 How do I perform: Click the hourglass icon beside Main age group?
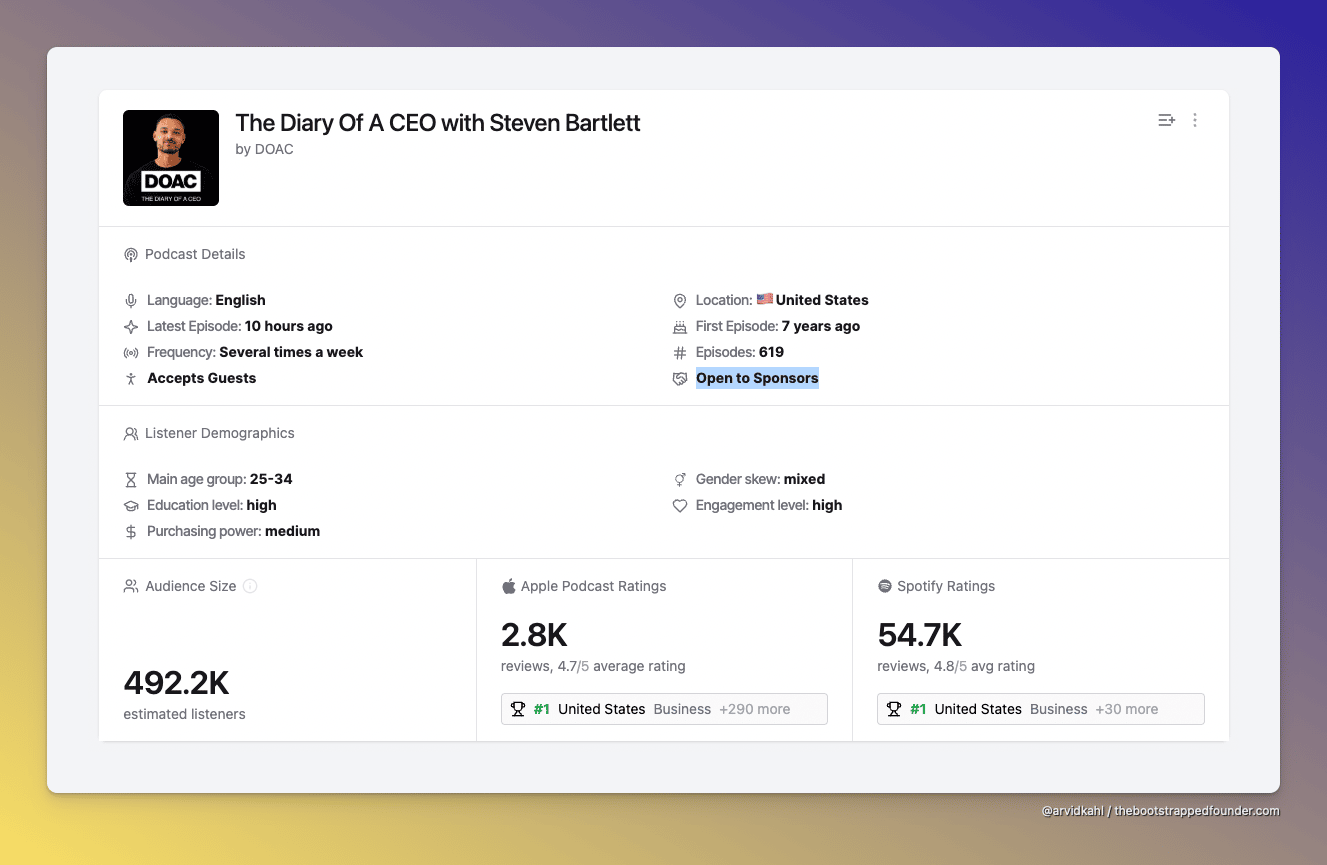point(131,480)
